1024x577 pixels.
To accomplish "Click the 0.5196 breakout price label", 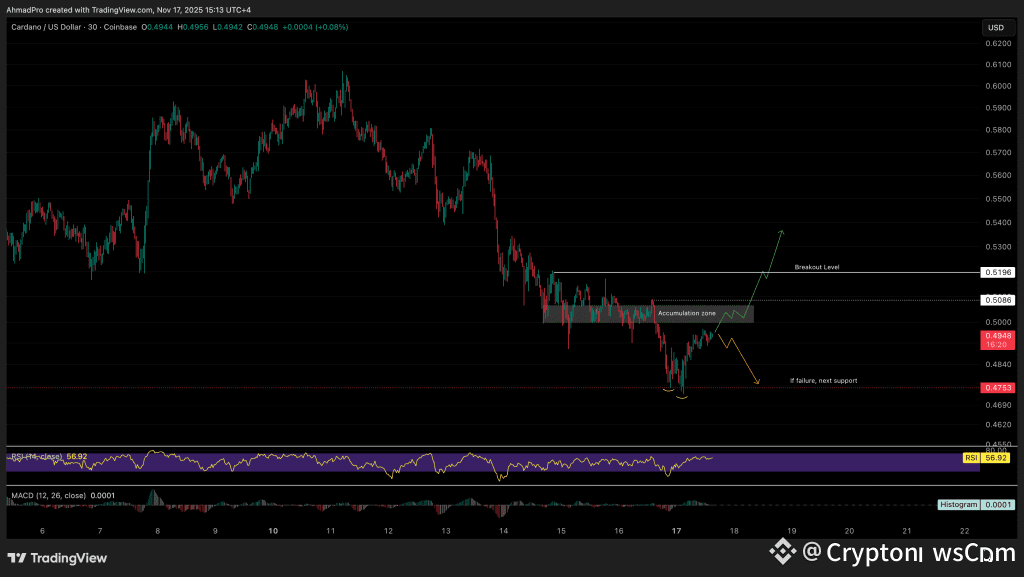I will tap(995, 272).
